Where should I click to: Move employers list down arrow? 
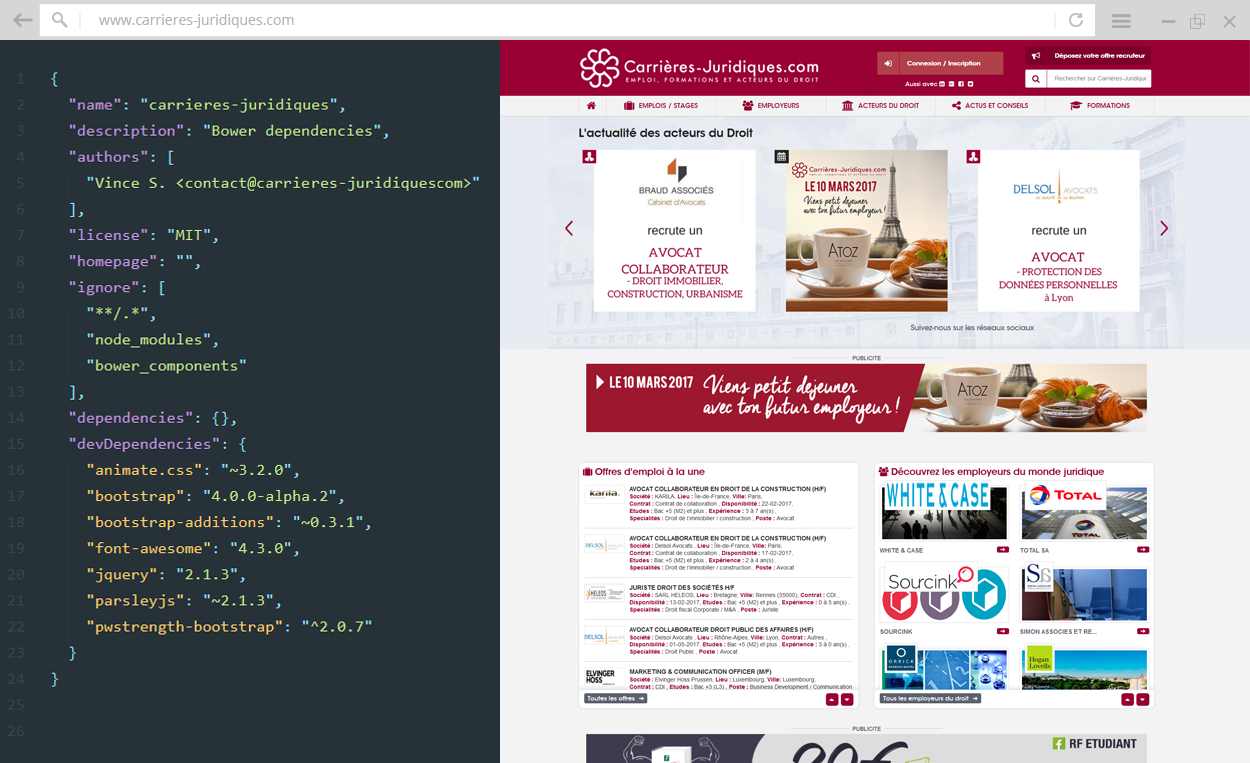[x=1143, y=700]
